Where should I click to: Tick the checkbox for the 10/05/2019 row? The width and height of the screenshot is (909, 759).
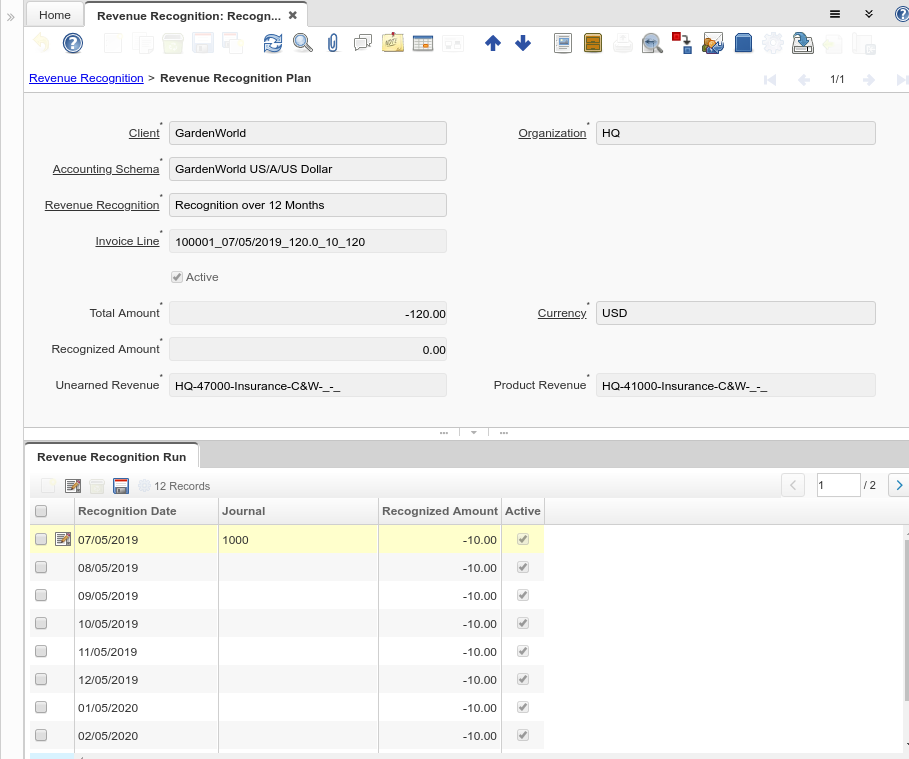[x=41, y=623]
